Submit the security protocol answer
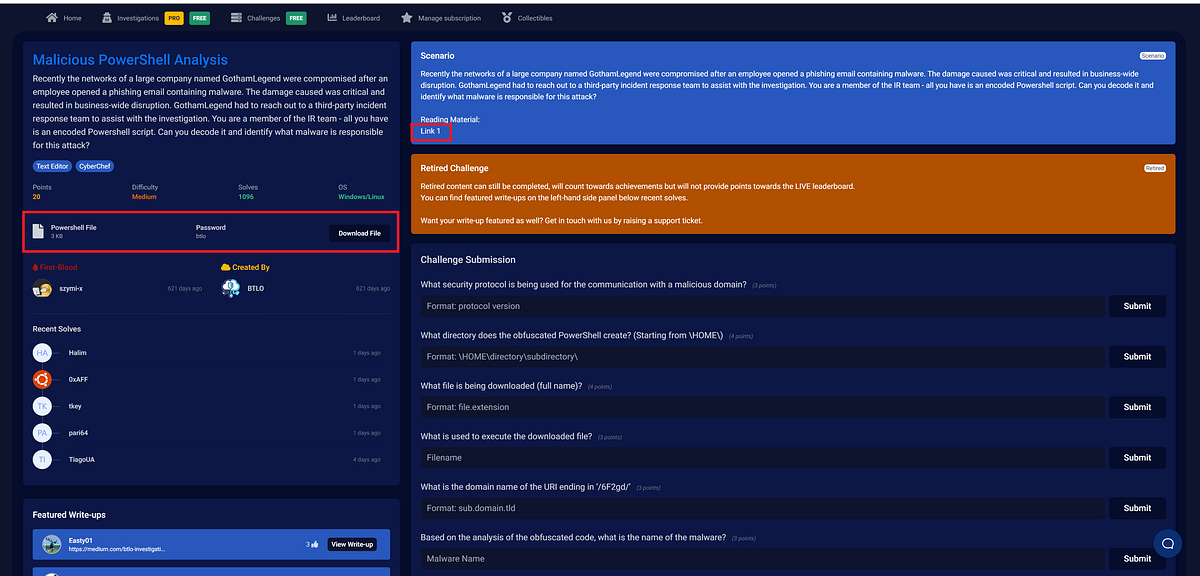Screen dimensions: 1200x576 pyautogui.click(x=1136, y=305)
